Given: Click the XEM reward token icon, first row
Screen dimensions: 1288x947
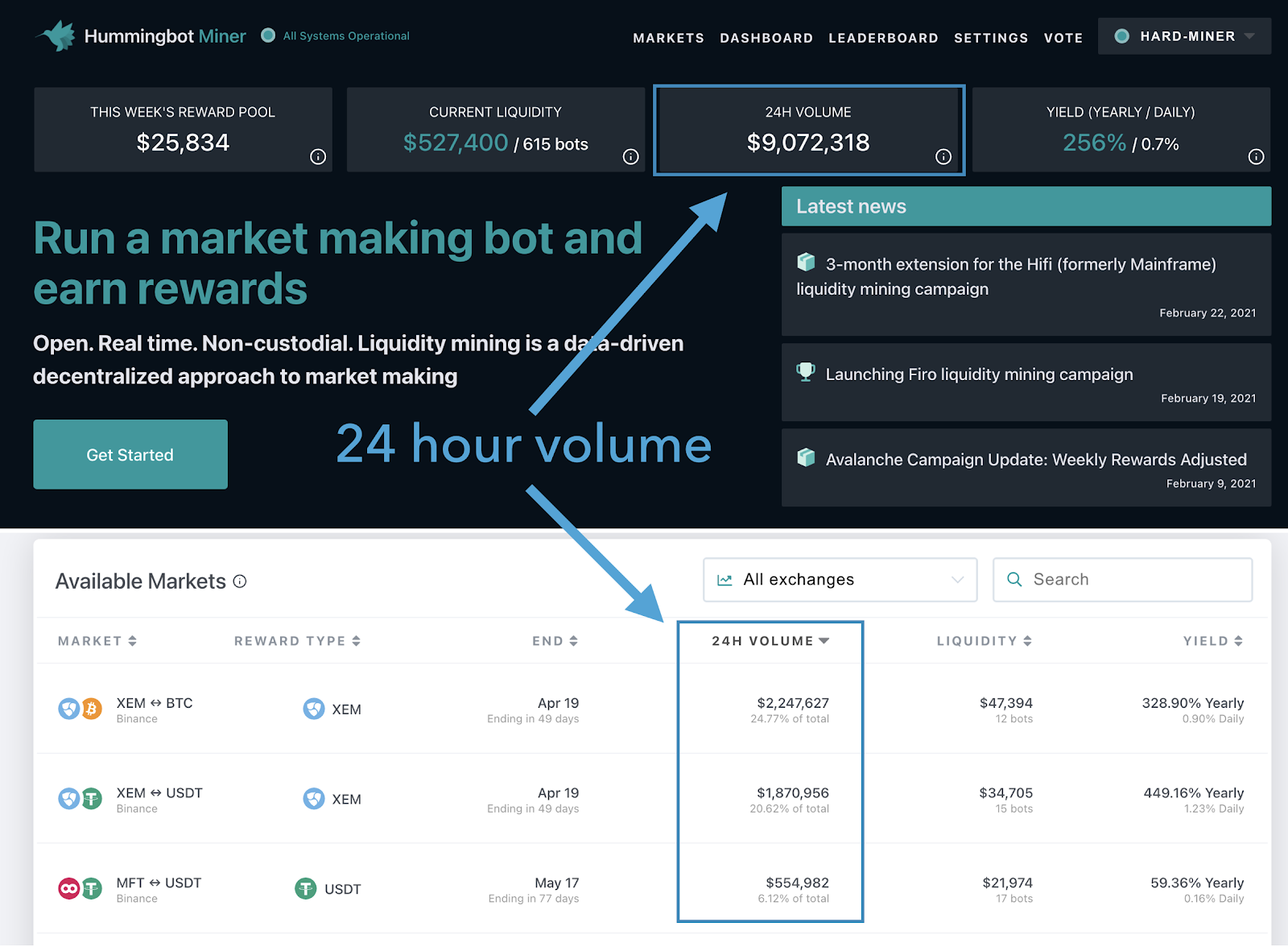Looking at the screenshot, I should (x=313, y=709).
